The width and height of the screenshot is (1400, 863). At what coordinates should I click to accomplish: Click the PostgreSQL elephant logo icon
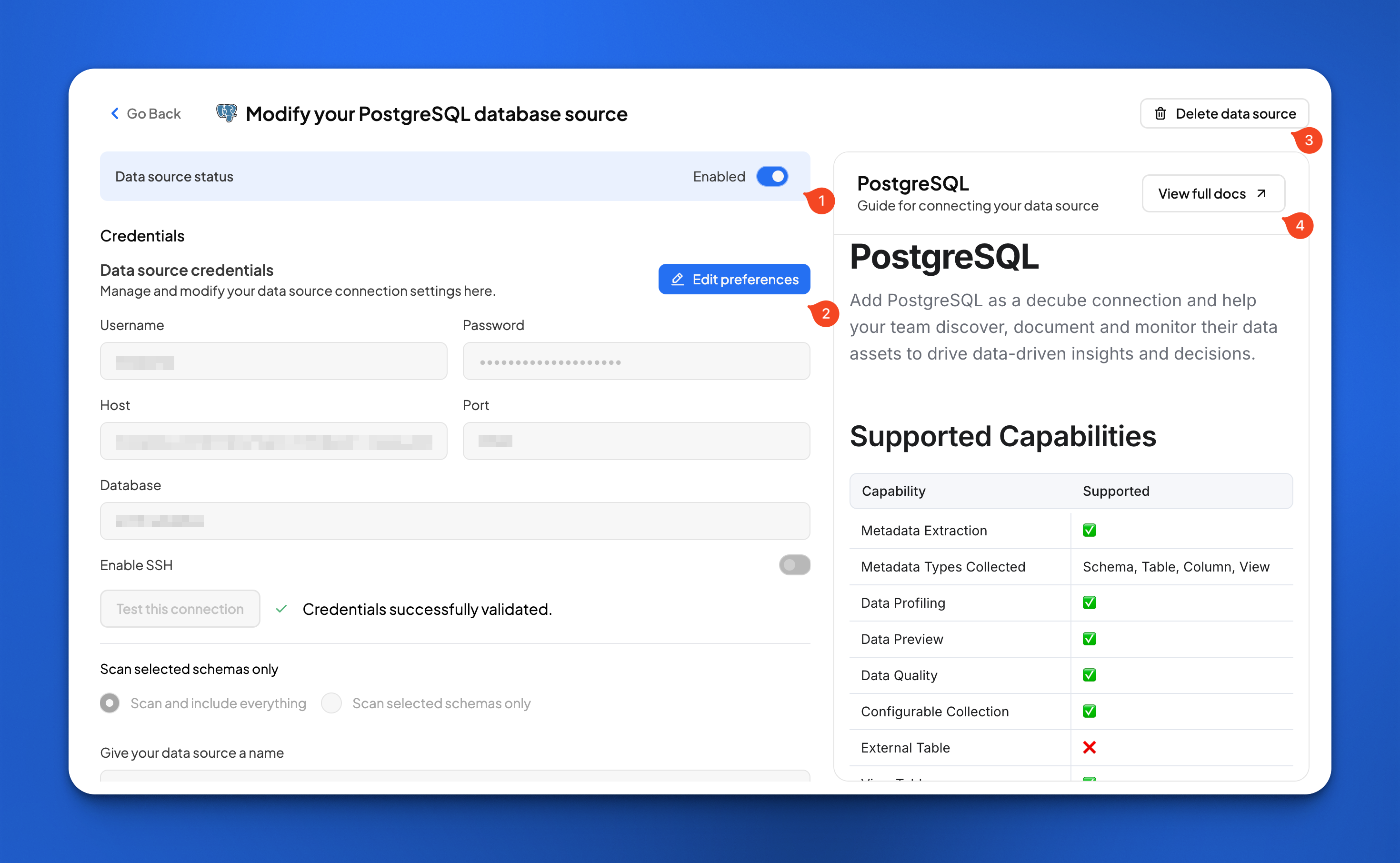(227, 113)
